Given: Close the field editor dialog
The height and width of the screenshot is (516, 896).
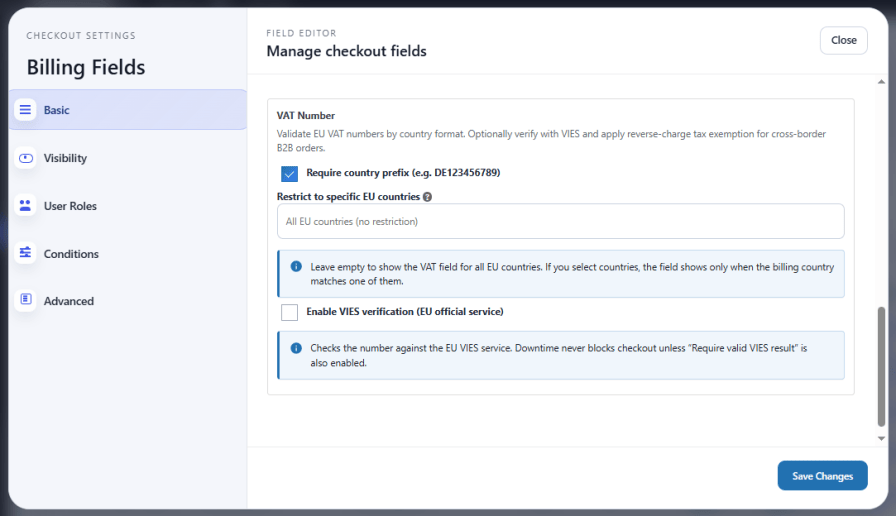Looking at the screenshot, I should click(x=843, y=41).
